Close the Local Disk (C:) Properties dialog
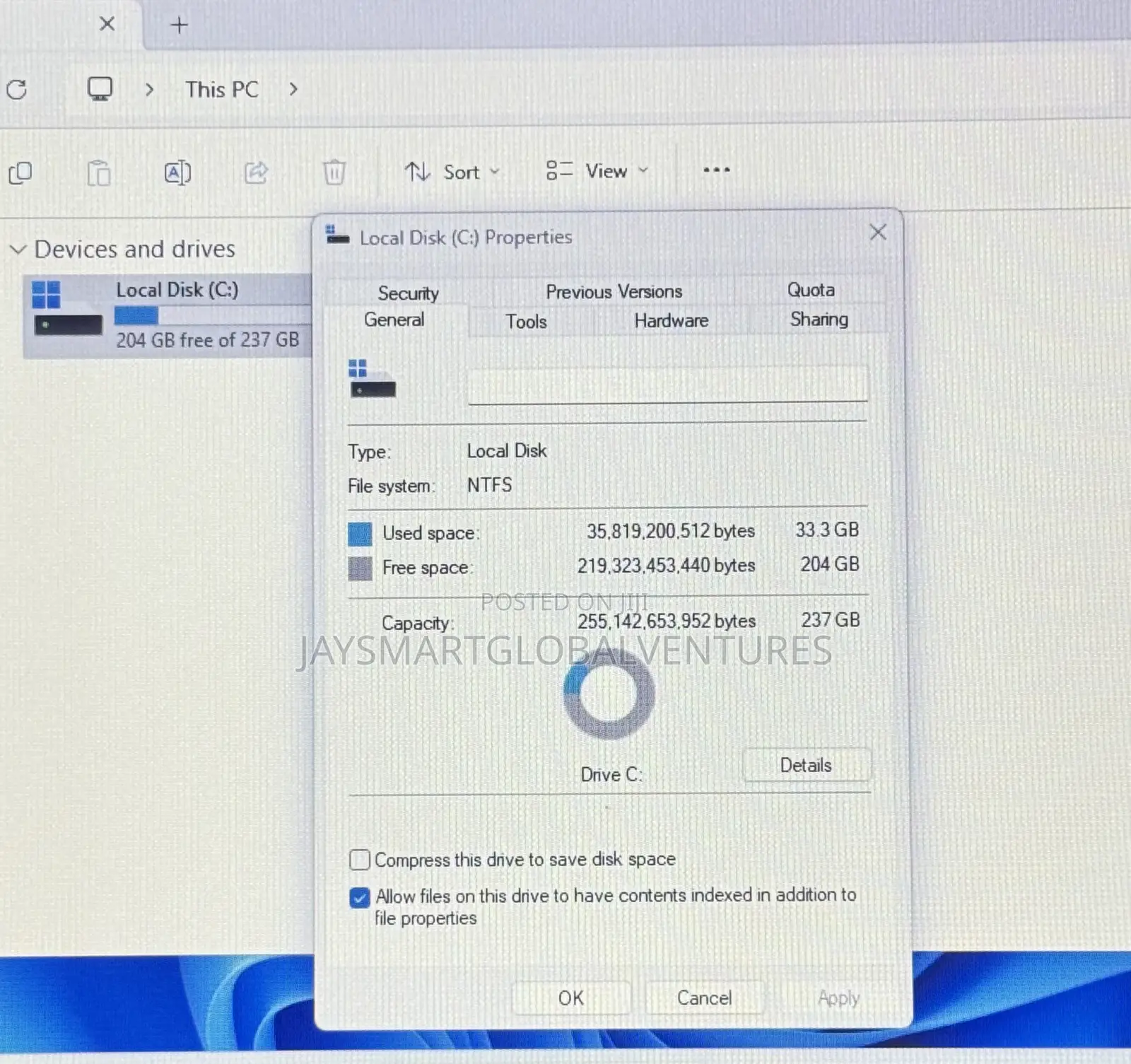Image resolution: width=1131 pixels, height=1064 pixels. [878, 232]
